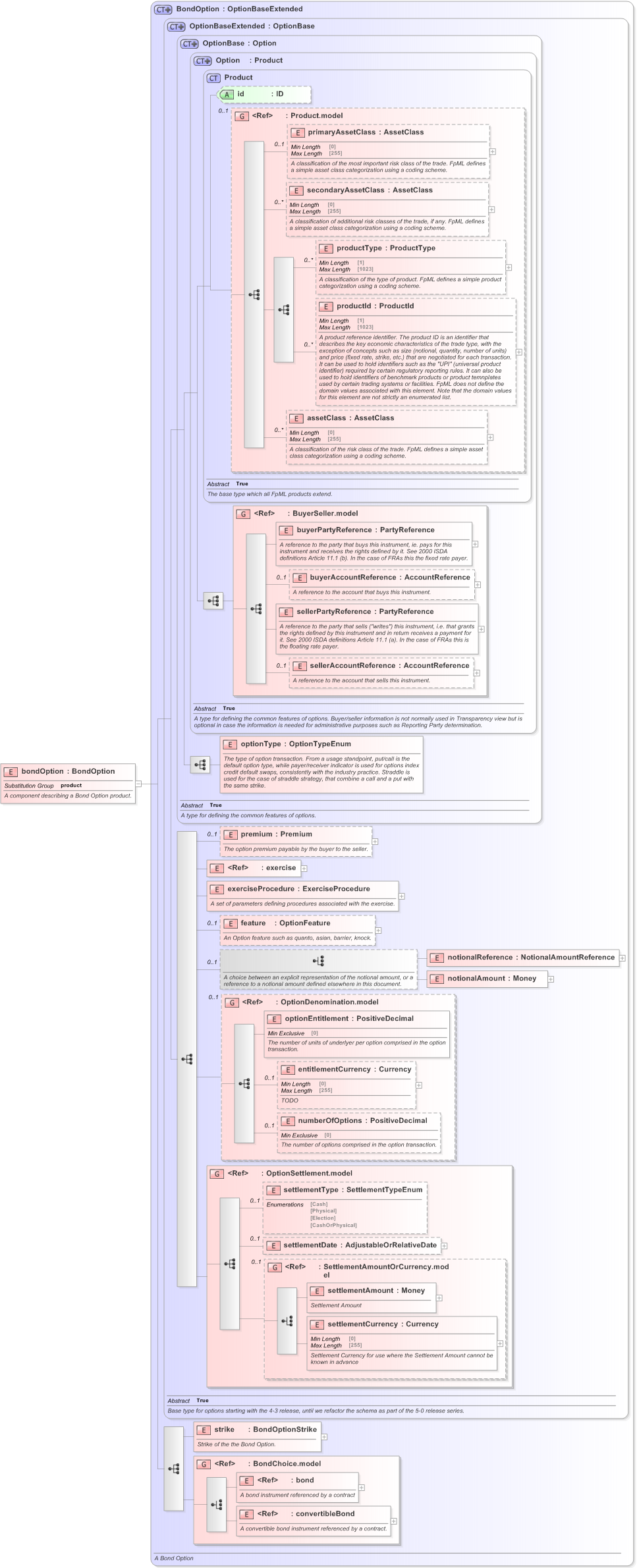This screenshot has width=637, height=1568.
Task: Expand the notionalAmount : Money element
Action: 551,979
